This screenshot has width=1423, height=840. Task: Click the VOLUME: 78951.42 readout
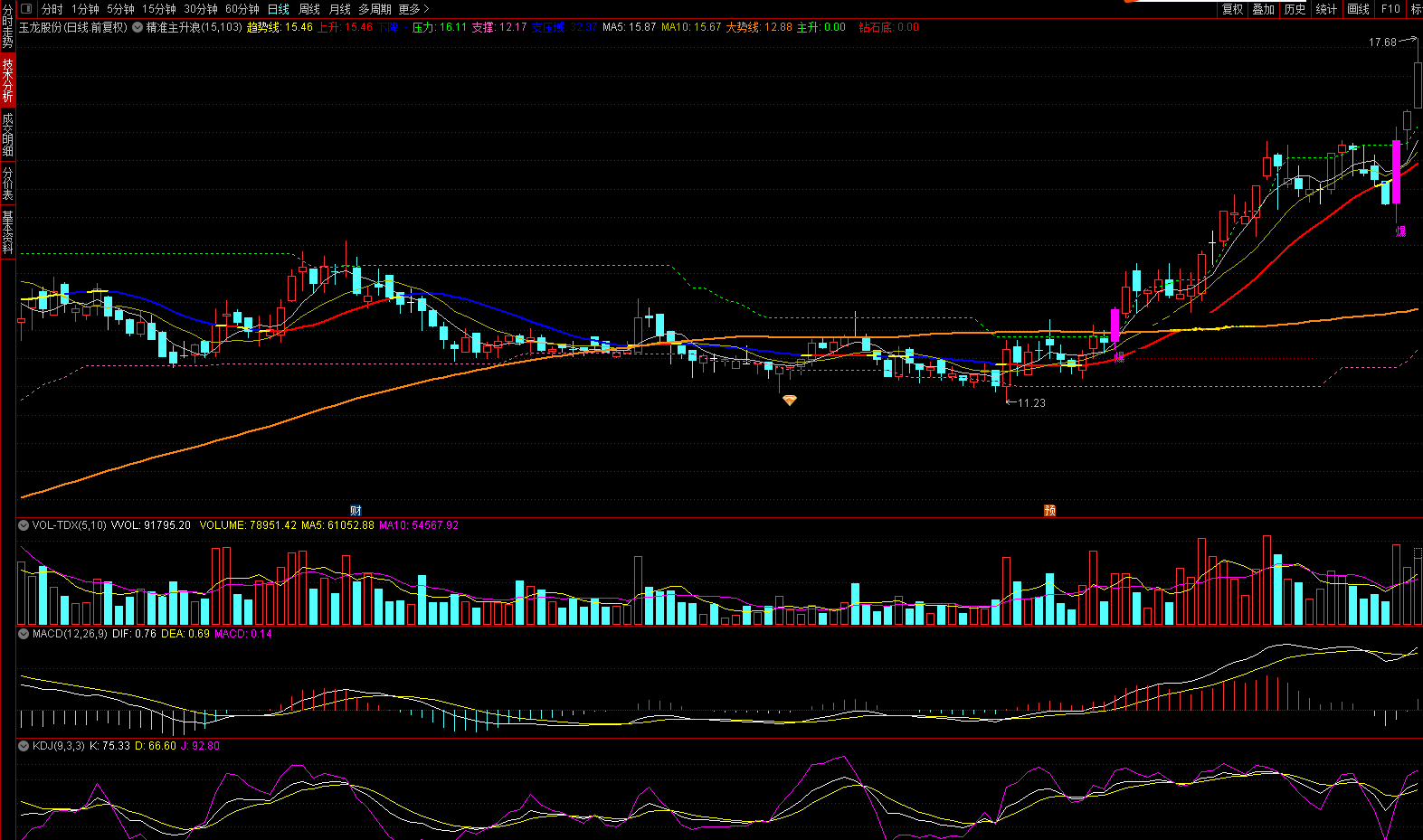248,525
